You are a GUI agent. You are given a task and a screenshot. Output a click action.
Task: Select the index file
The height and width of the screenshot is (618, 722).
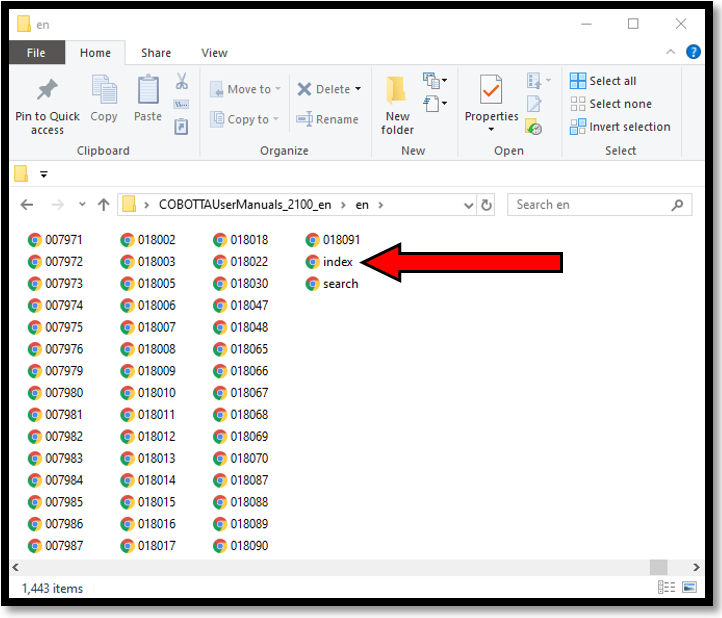click(329, 262)
